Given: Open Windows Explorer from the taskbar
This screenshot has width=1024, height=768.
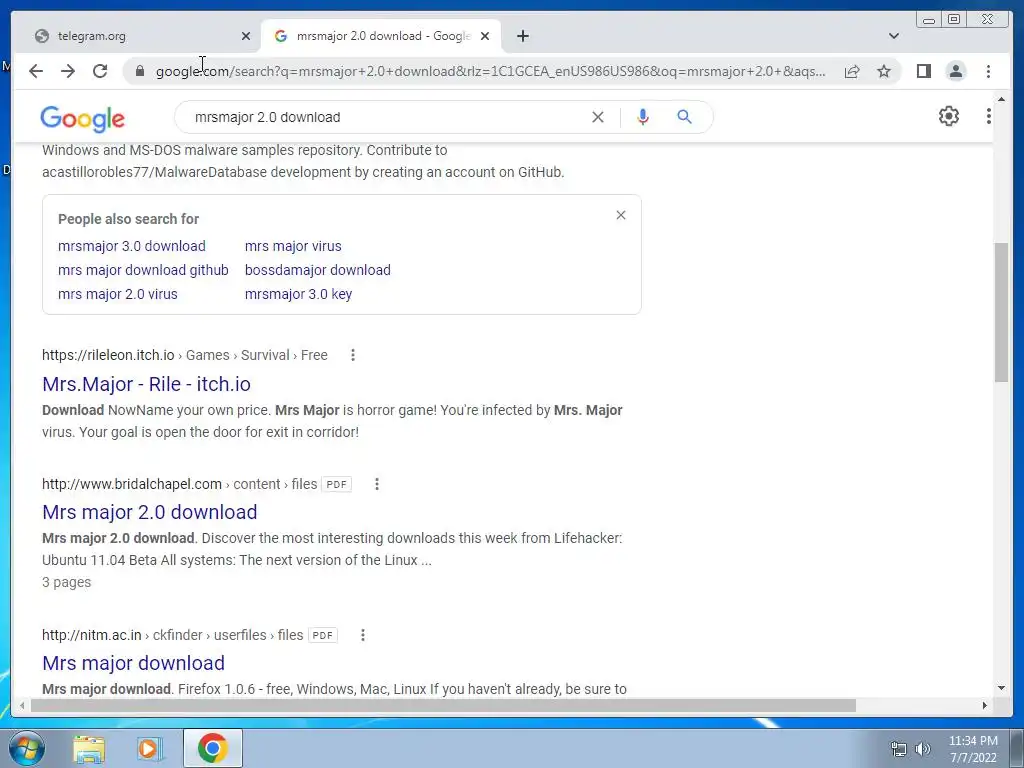Looking at the screenshot, I should click(89, 748).
